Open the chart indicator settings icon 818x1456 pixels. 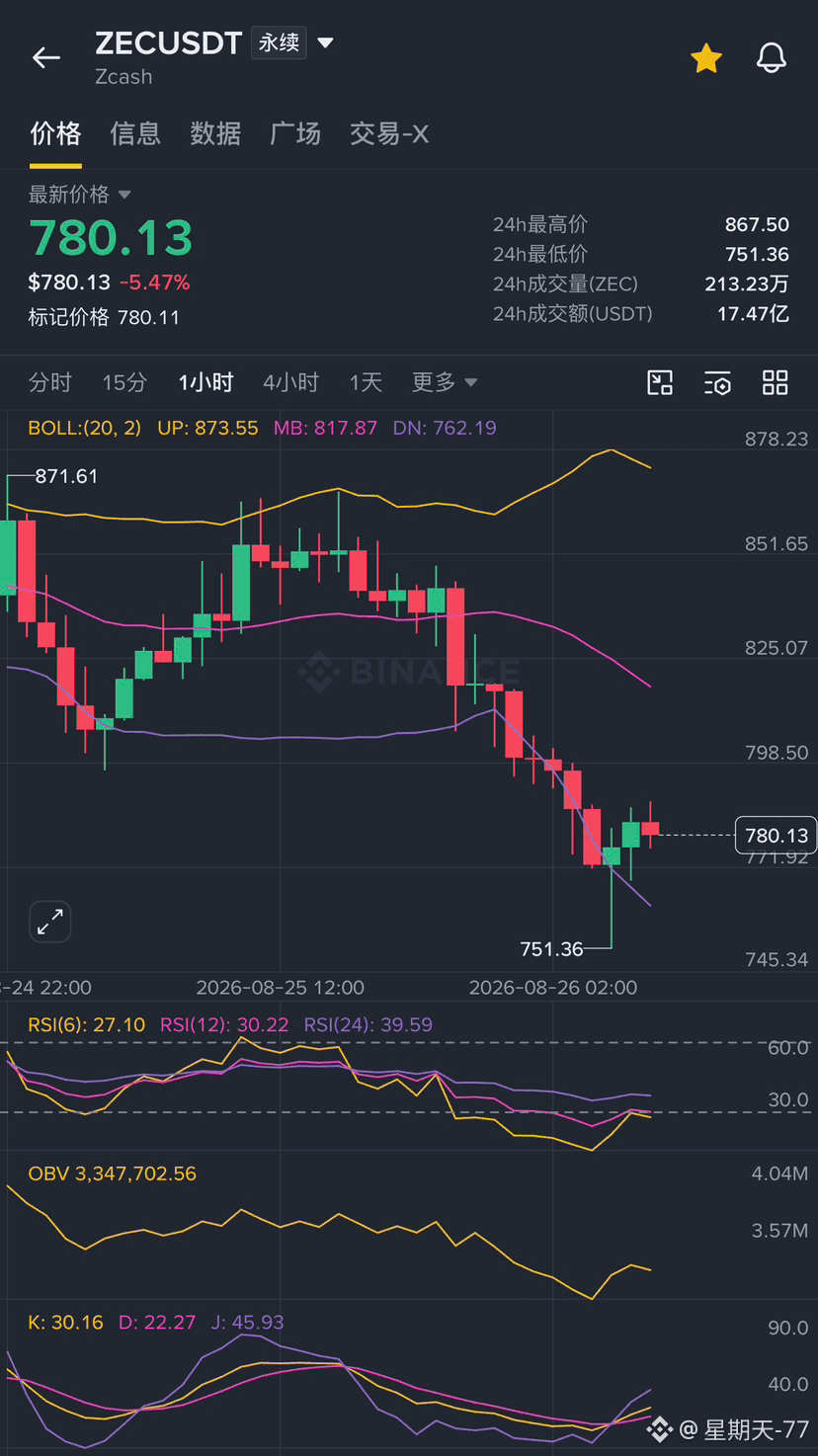tap(717, 382)
